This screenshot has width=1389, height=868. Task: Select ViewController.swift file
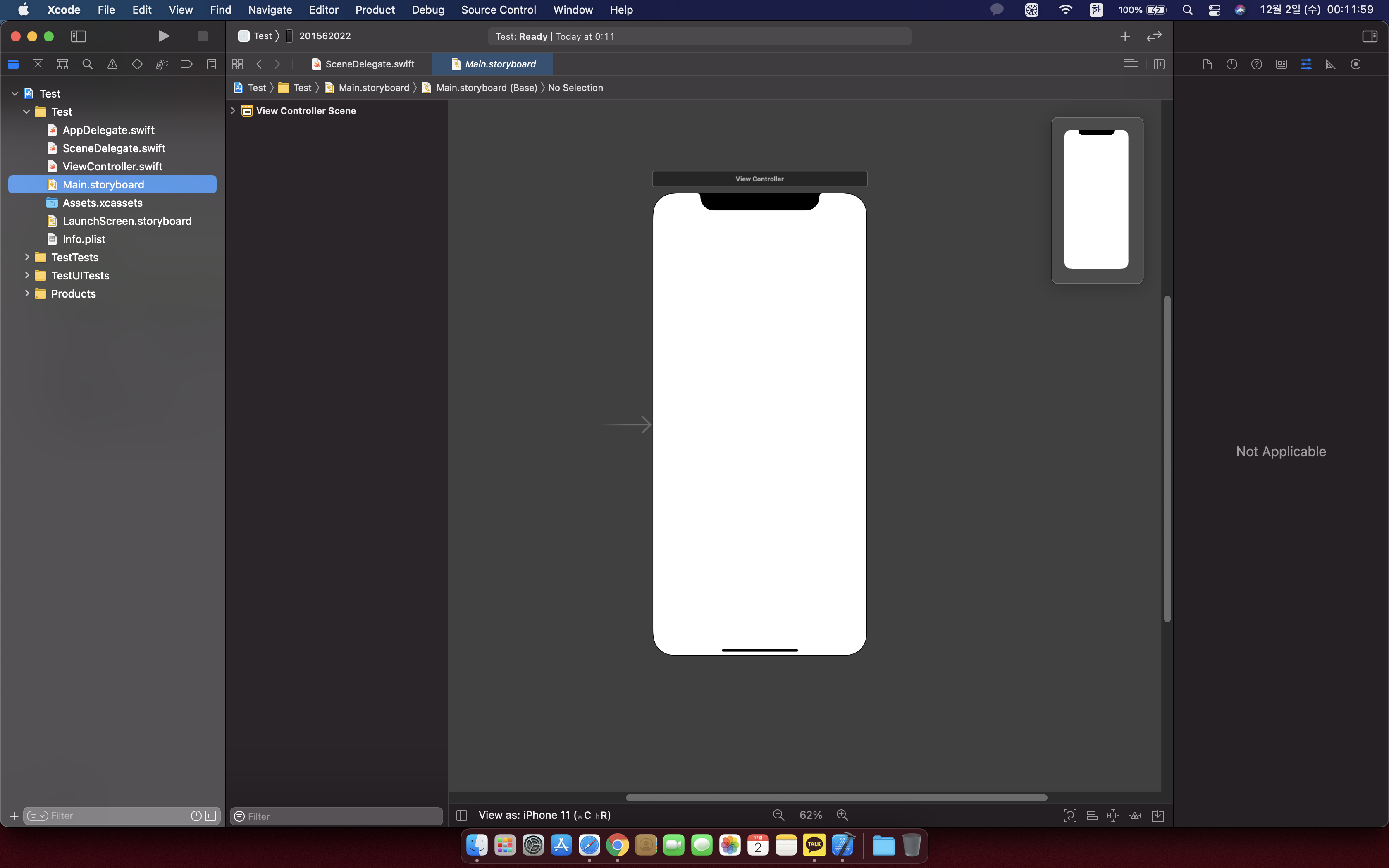(x=112, y=167)
